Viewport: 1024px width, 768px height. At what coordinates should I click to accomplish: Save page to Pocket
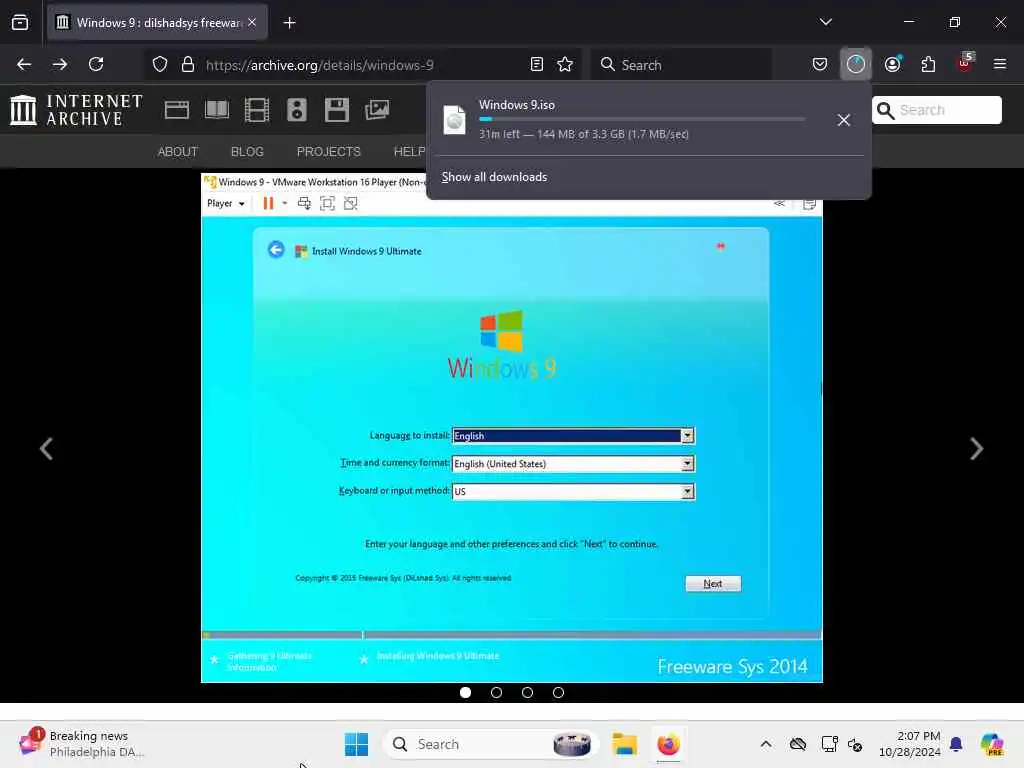click(x=820, y=64)
